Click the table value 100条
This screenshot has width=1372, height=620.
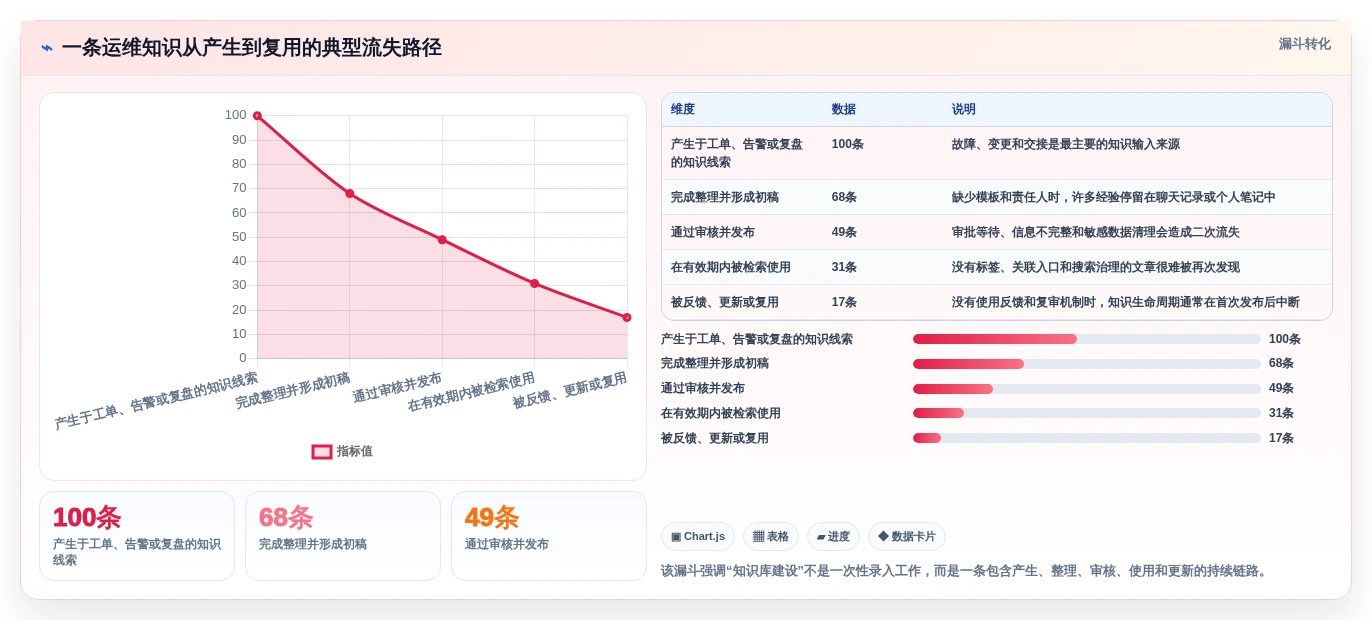(848, 144)
